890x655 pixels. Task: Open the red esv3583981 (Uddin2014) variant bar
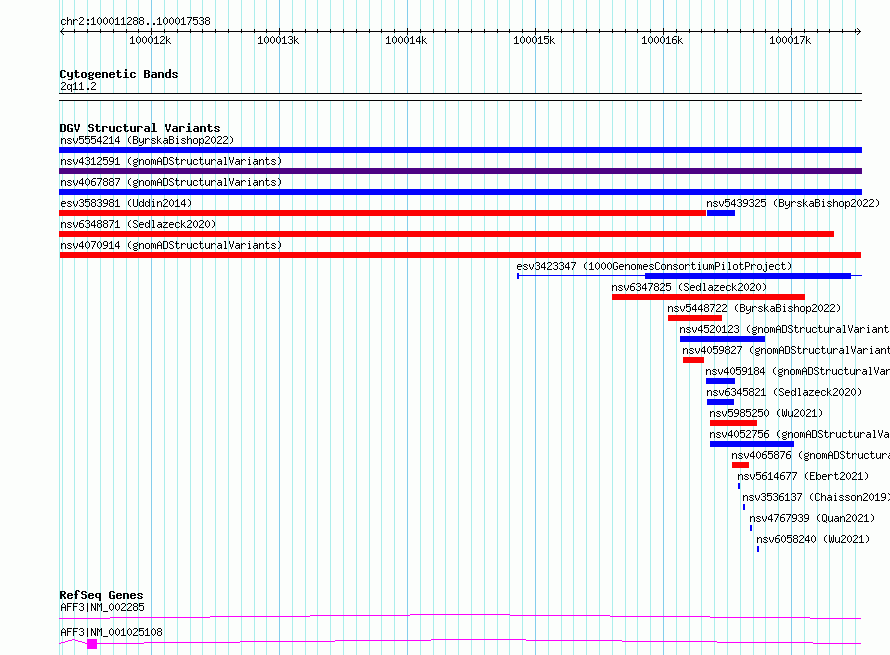point(383,213)
